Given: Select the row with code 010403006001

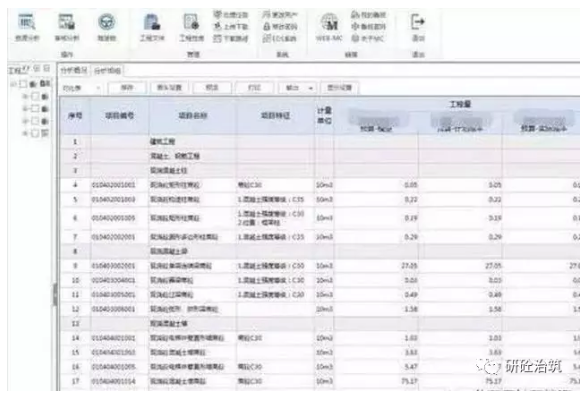Looking at the screenshot, I should point(320,309).
